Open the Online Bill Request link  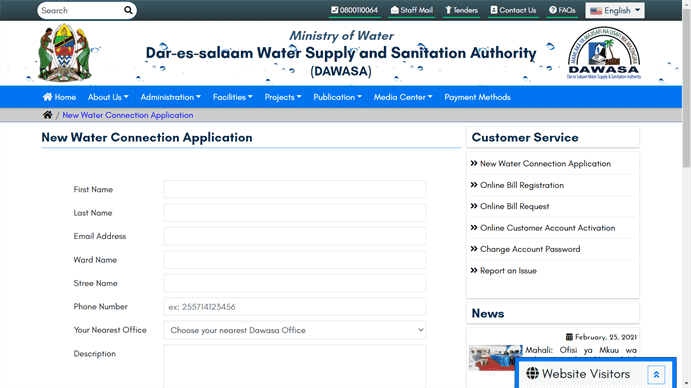coord(514,206)
